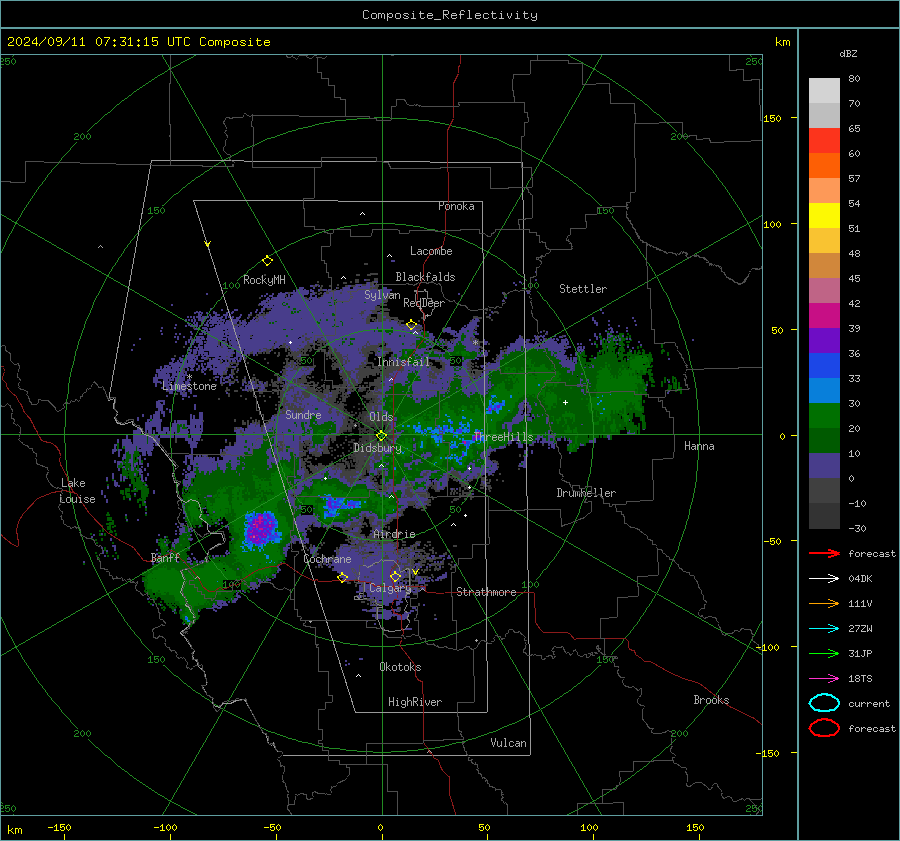Click the Red Deer city label
This screenshot has height=841, width=900.
coord(424,303)
